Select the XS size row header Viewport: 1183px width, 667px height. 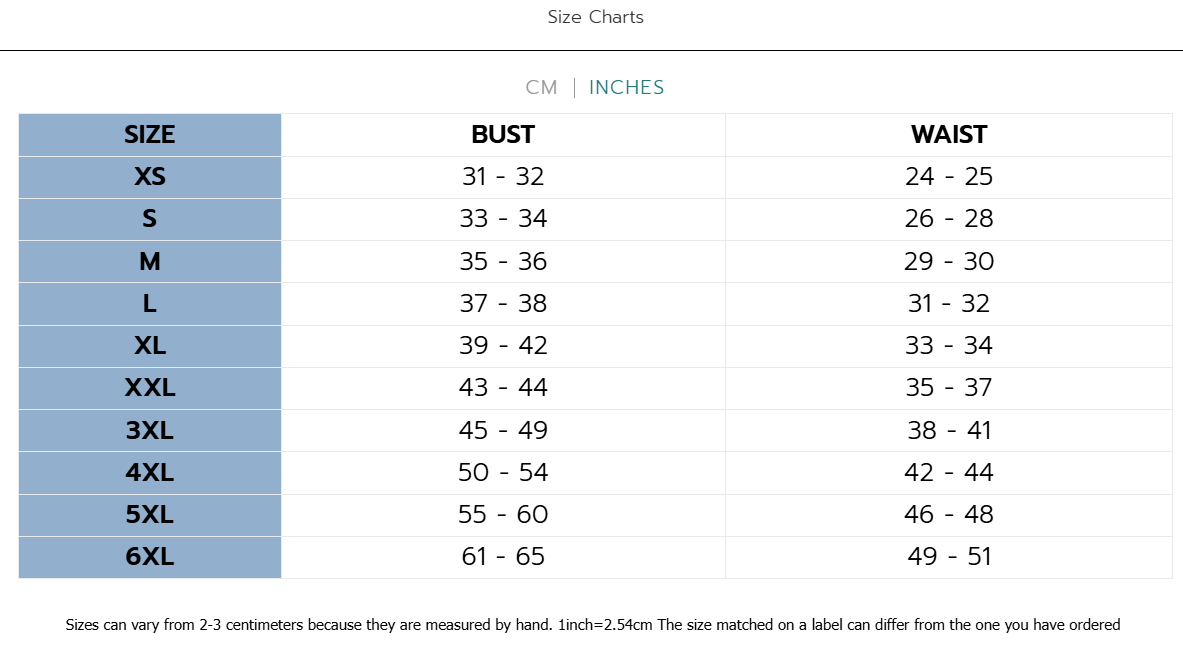pyautogui.click(x=150, y=177)
